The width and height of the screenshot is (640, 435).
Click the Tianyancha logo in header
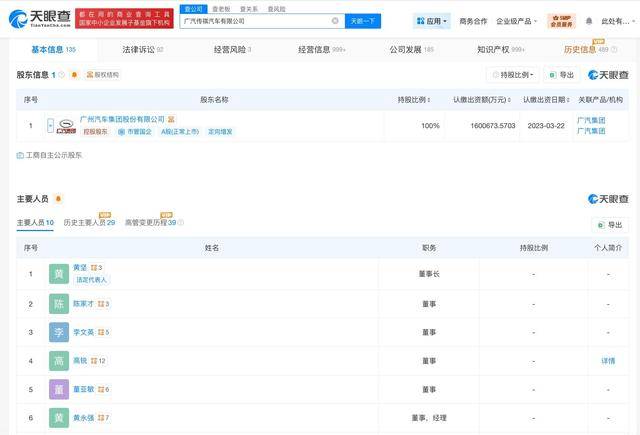[45, 20]
